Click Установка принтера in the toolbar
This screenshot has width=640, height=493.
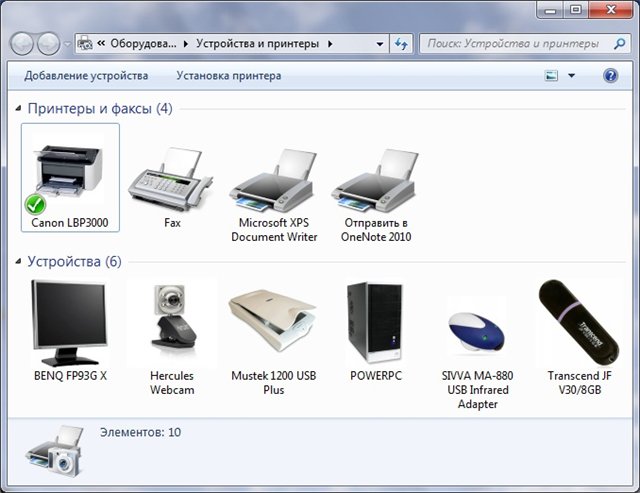click(x=229, y=76)
